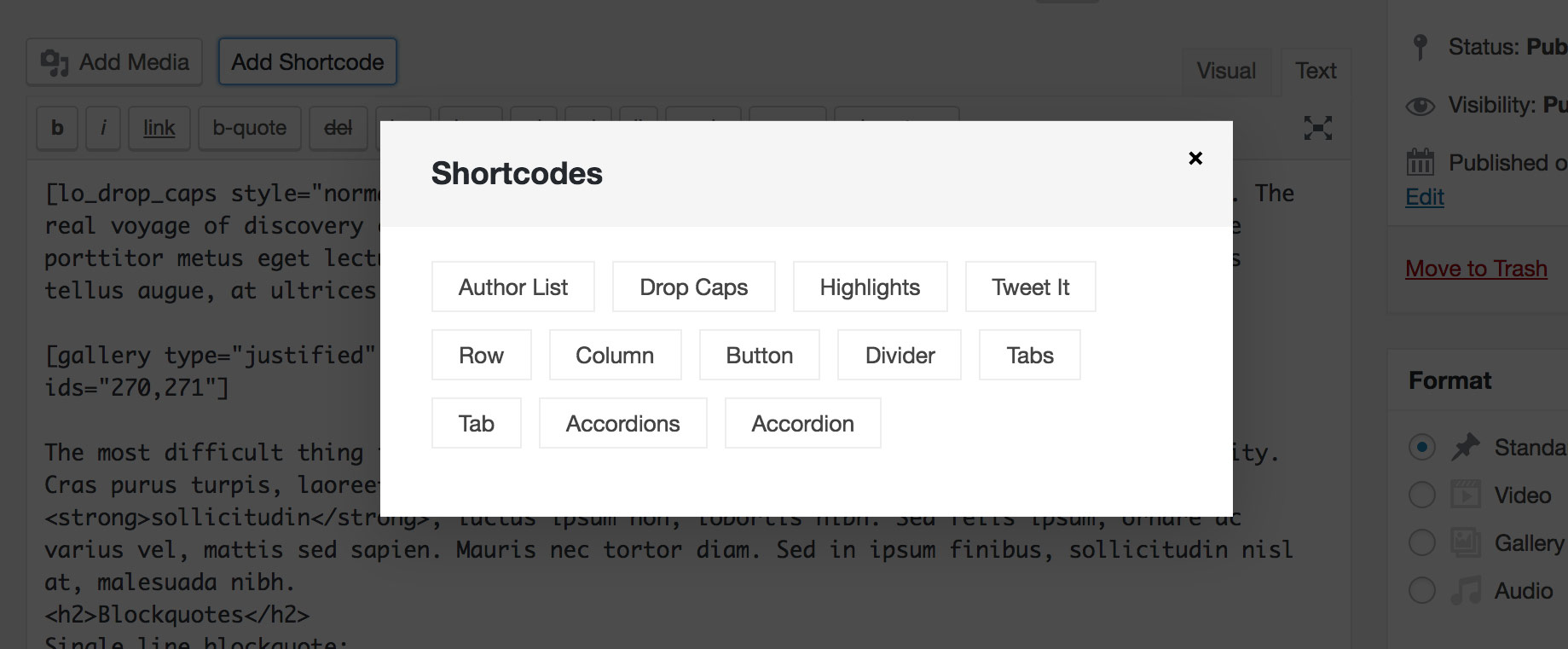Select the Video format radio button
This screenshot has height=649, width=1568.
coord(1421,495)
